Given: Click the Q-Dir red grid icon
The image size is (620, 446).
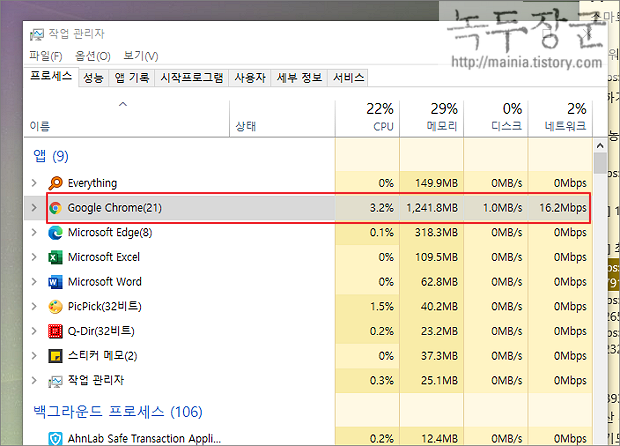Looking at the screenshot, I should tap(55, 331).
